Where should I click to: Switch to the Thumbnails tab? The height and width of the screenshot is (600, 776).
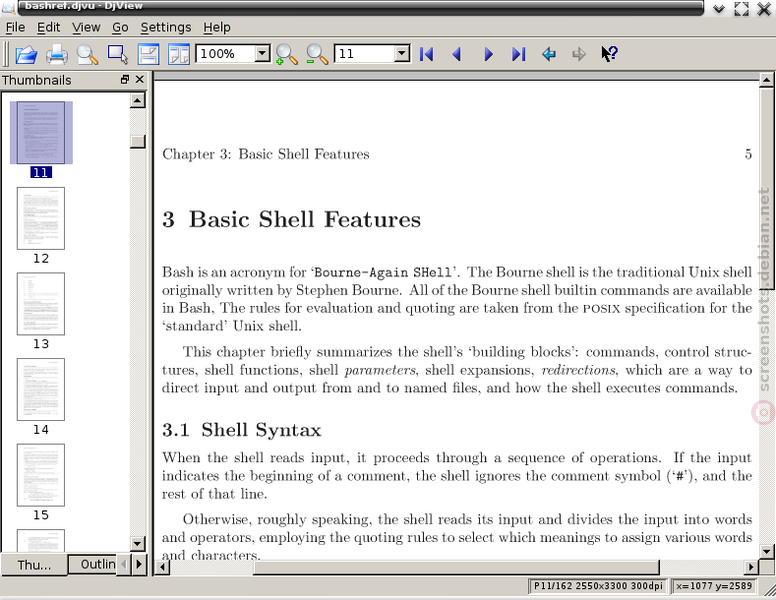pos(34,565)
